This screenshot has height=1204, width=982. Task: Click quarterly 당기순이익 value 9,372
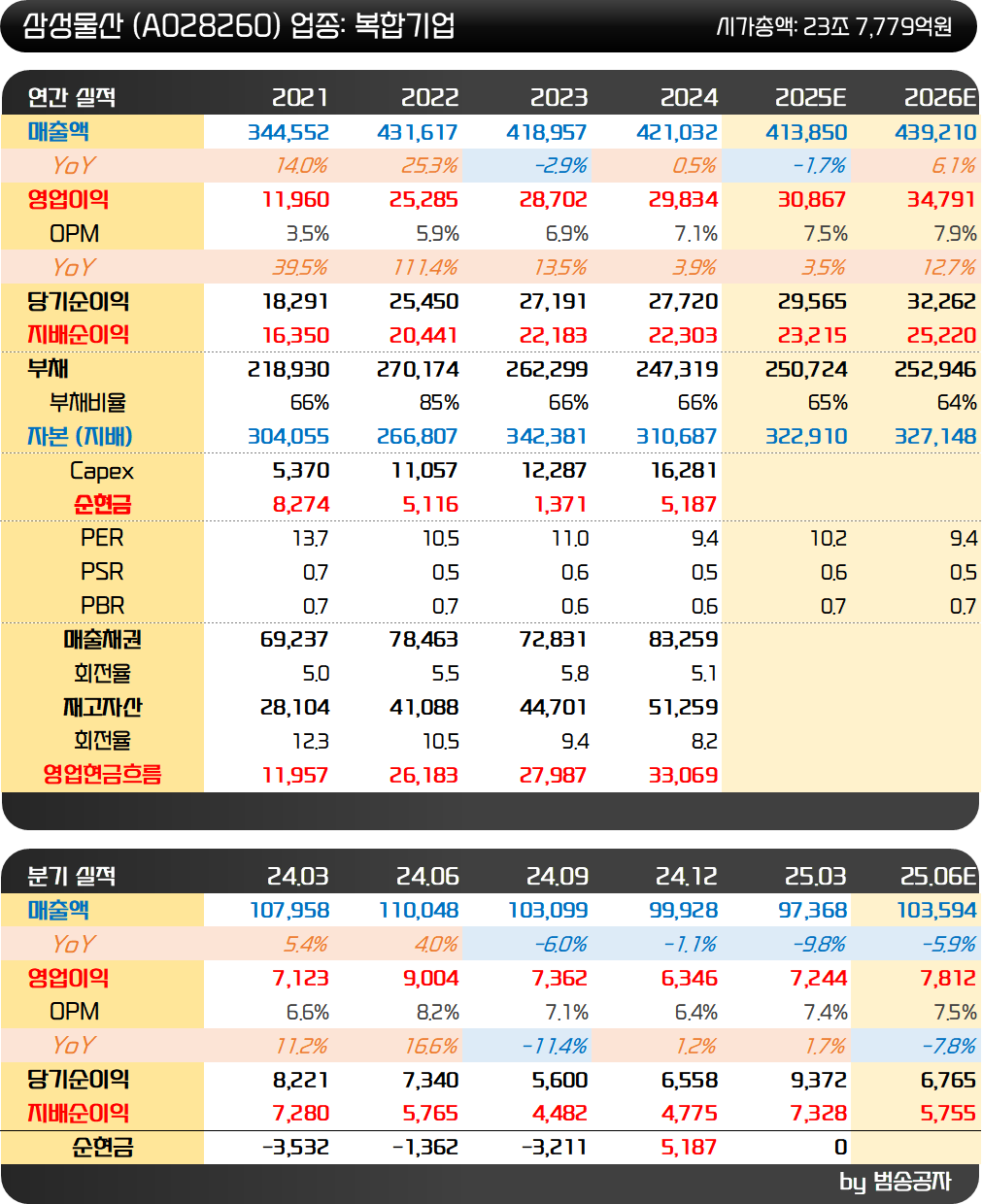[x=819, y=1081]
